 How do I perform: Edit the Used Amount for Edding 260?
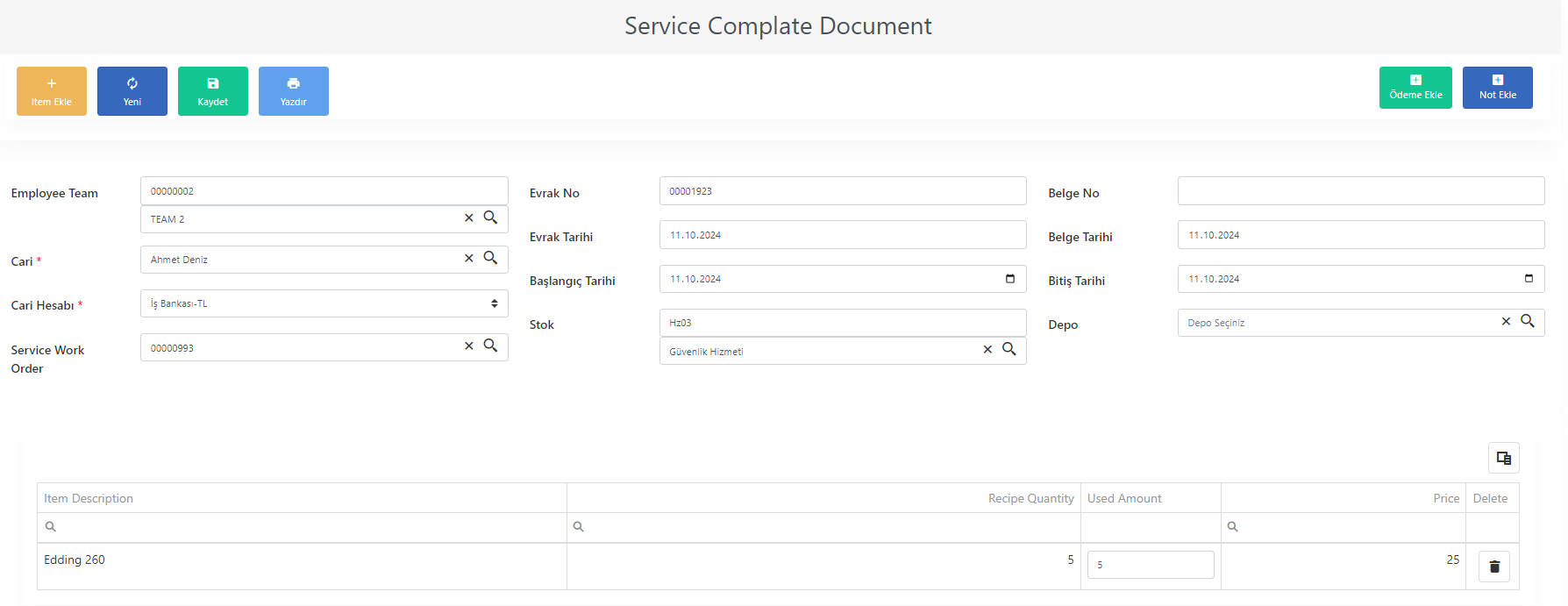(1151, 565)
